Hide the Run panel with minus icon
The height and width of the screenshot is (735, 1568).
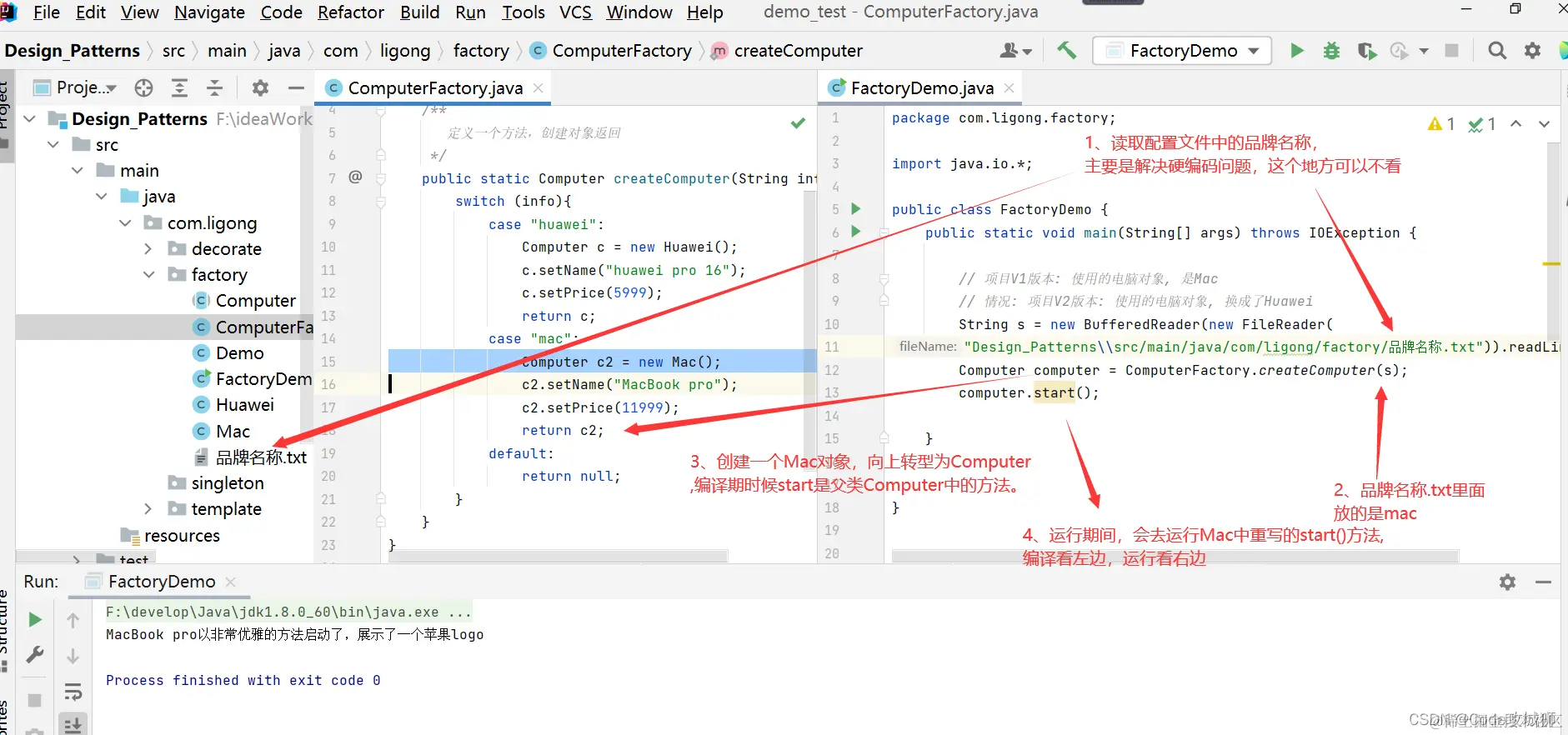click(1543, 582)
